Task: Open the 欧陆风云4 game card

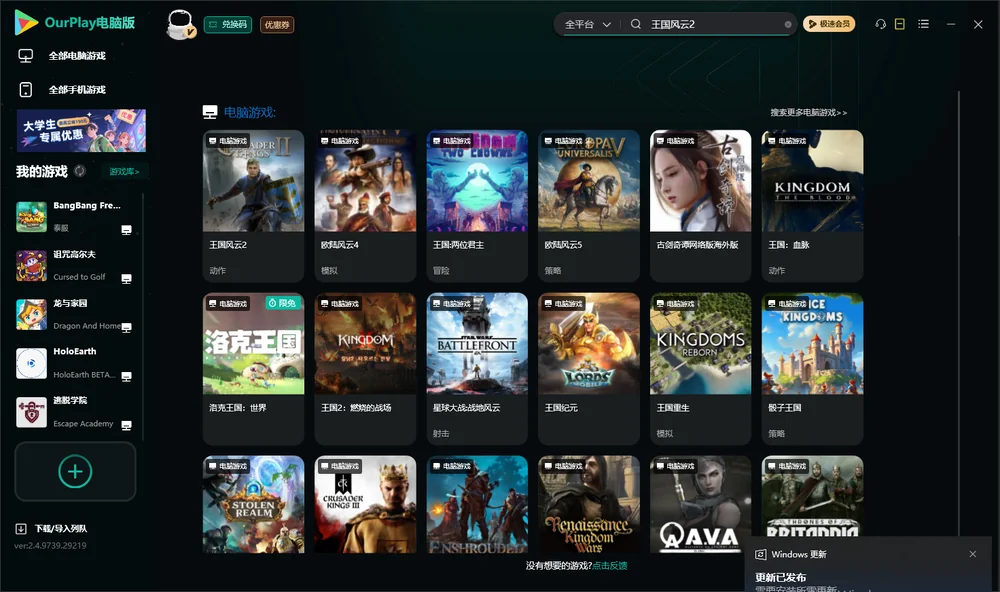Action: coord(365,205)
